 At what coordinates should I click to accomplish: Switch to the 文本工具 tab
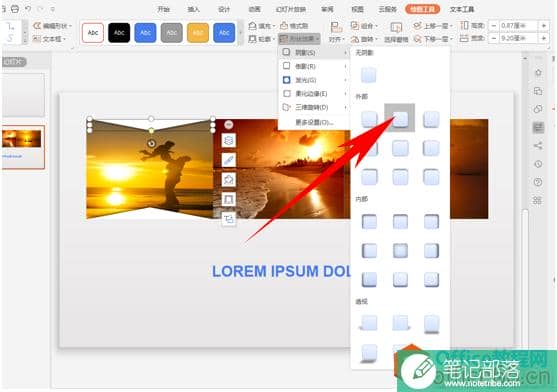point(462,9)
